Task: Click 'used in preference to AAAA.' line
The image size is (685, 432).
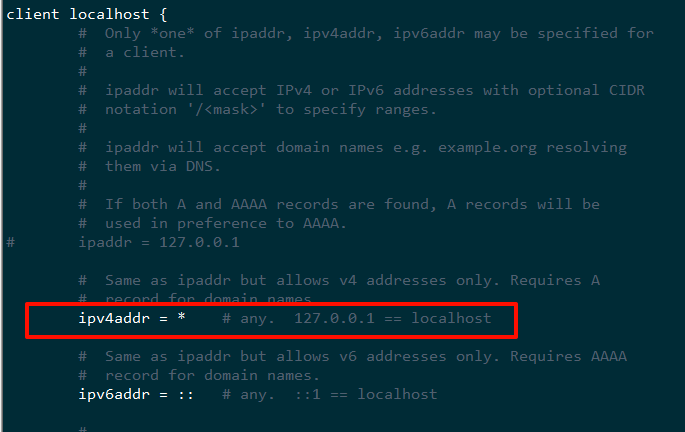Action: (226, 224)
